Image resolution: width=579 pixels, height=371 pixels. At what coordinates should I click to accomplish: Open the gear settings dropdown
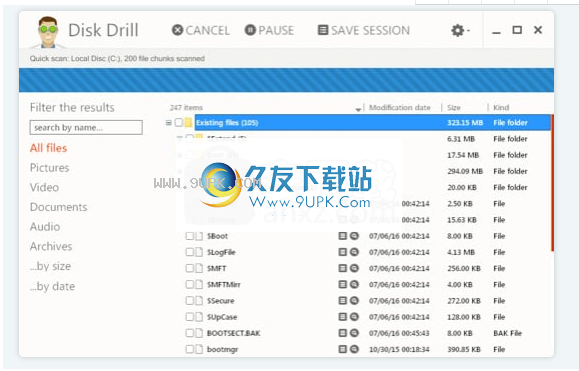[x=460, y=30]
